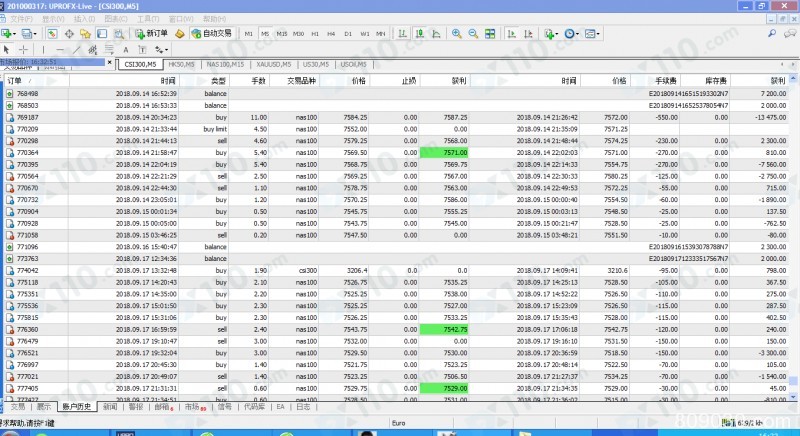Select the H1 timeframe
Viewport: 800px width, 436px height.
(x=315, y=34)
